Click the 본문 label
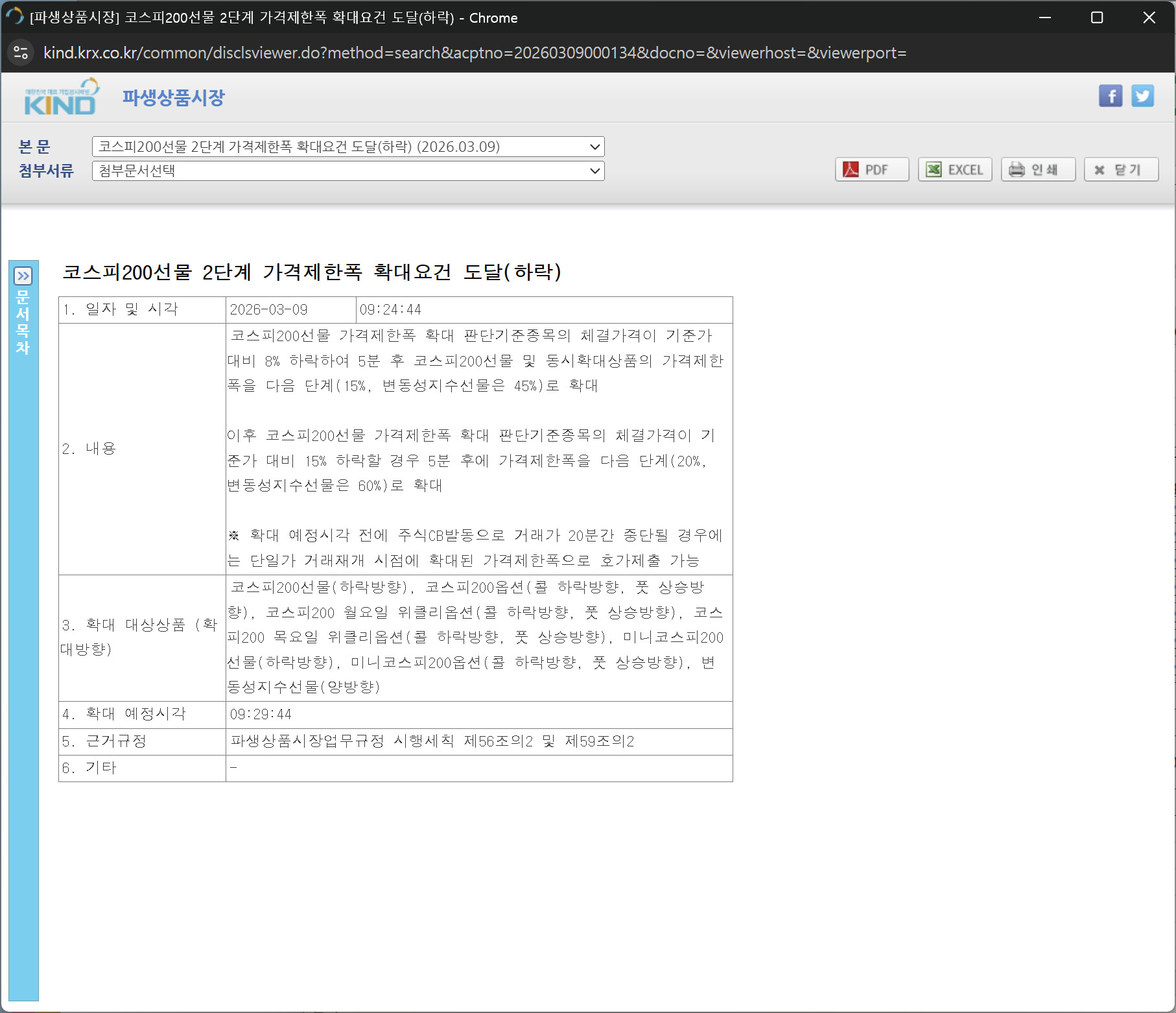Viewport: 1176px width, 1013px height. 34,147
